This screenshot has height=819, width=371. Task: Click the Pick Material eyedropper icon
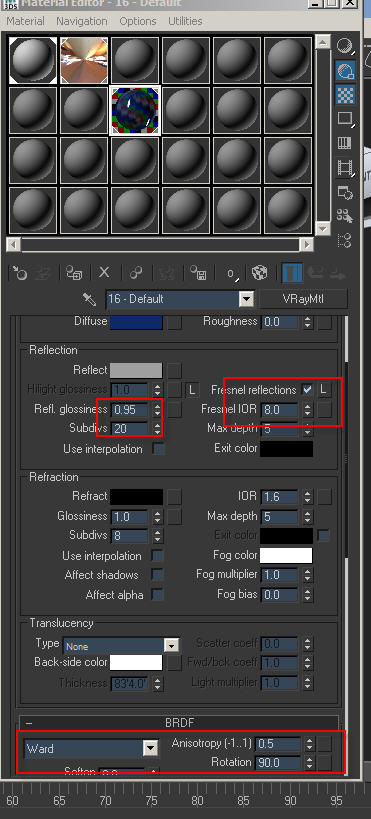pyautogui.click(x=89, y=299)
